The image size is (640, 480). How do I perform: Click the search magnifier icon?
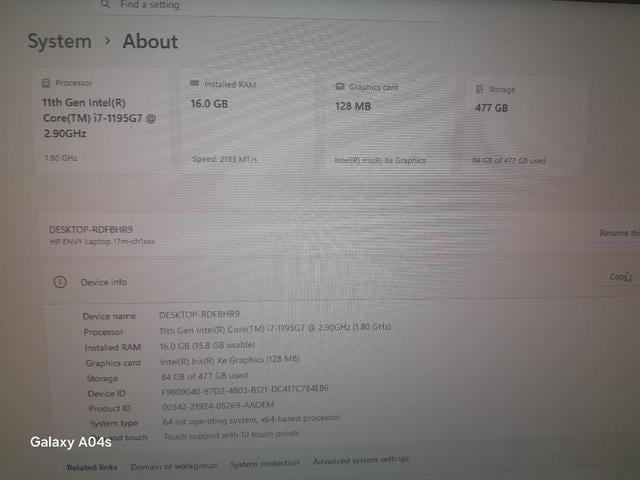point(105,4)
